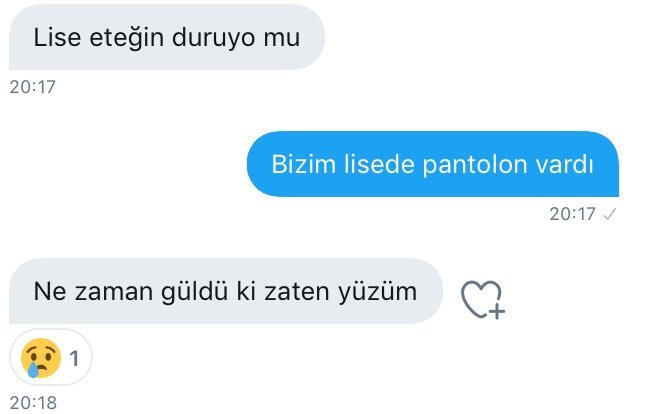Click the 'Lise eteğin duruyo mu' message bubble
The image size is (651, 414).
[166, 37]
